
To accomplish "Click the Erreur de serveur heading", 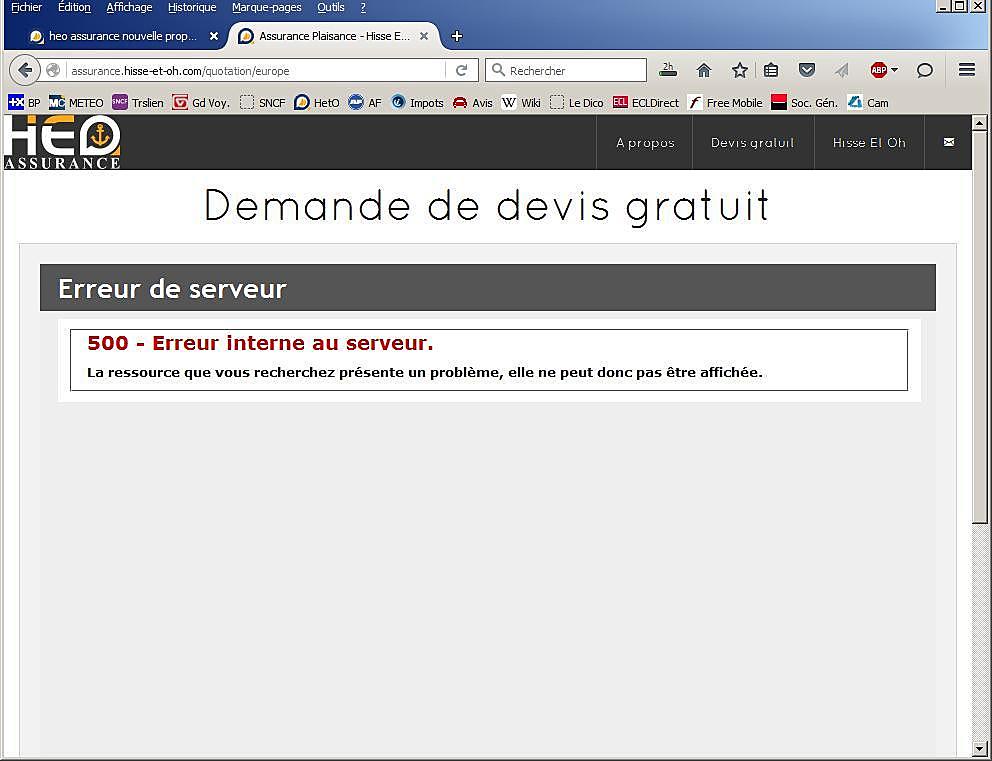I will pos(172,288).
